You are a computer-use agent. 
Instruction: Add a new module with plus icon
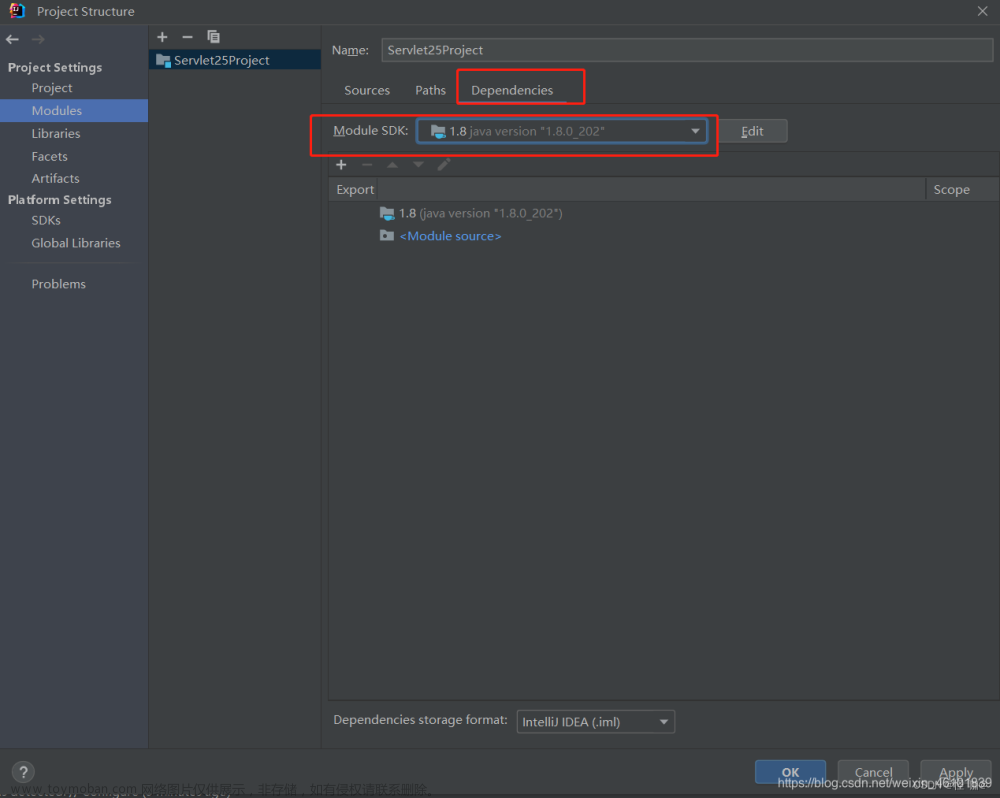tap(162, 37)
